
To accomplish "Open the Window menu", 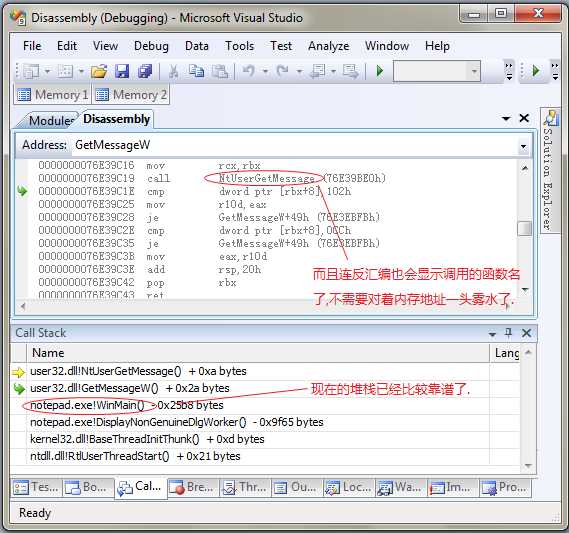I will click(387, 46).
